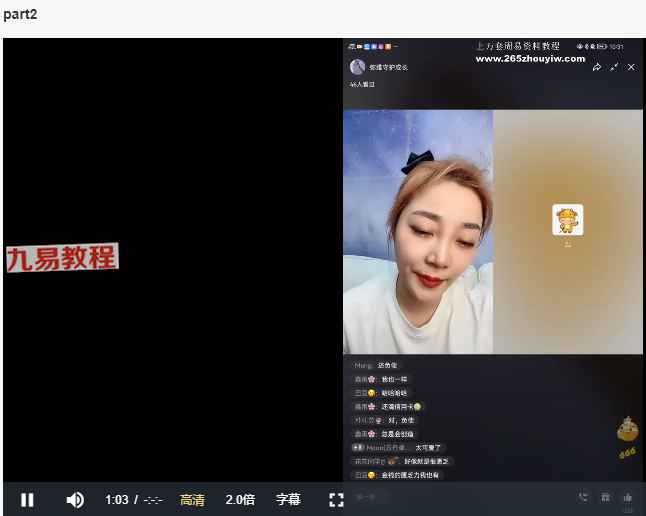The image size is (646, 516).
Task: Click the www.265zhouyiw.com watermark link
Action: 530,59
